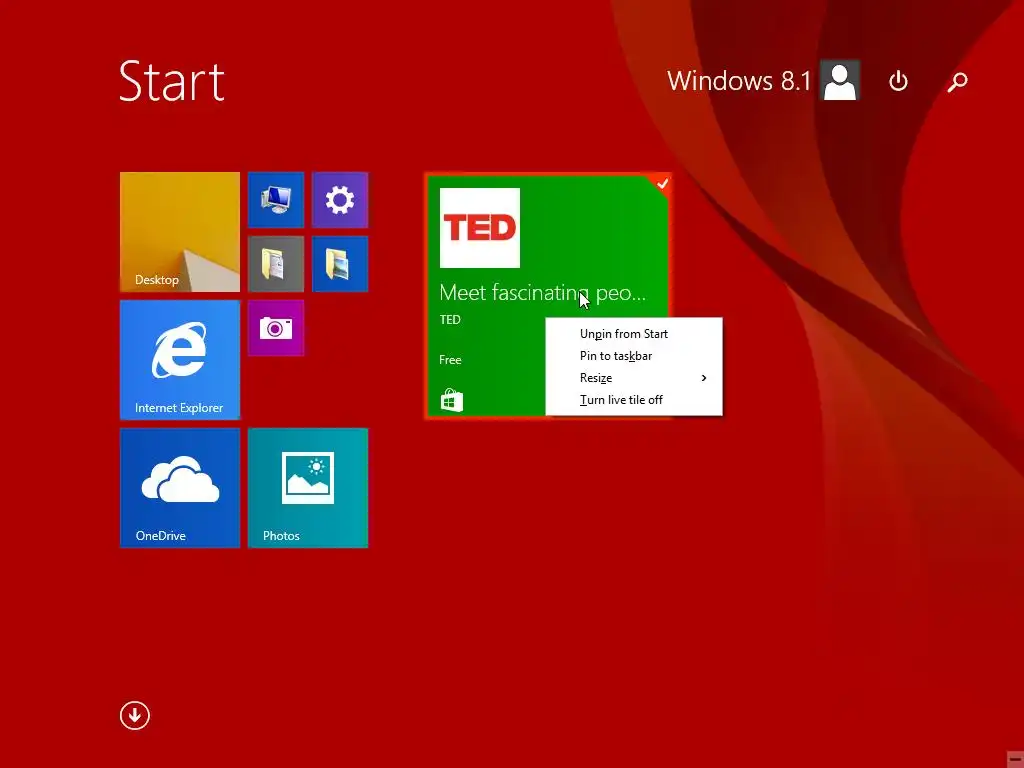The height and width of the screenshot is (768, 1024).
Task: Open the search magnifier icon
Action: pyautogui.click(x=957, y=82)
